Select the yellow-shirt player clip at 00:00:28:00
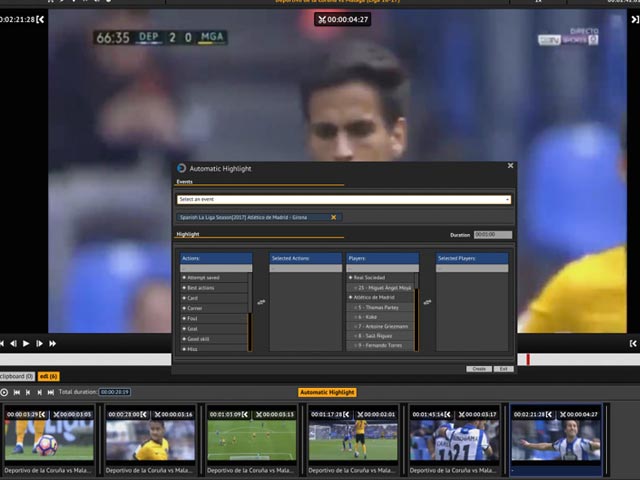The image size is (640, 480). [150, 440]
